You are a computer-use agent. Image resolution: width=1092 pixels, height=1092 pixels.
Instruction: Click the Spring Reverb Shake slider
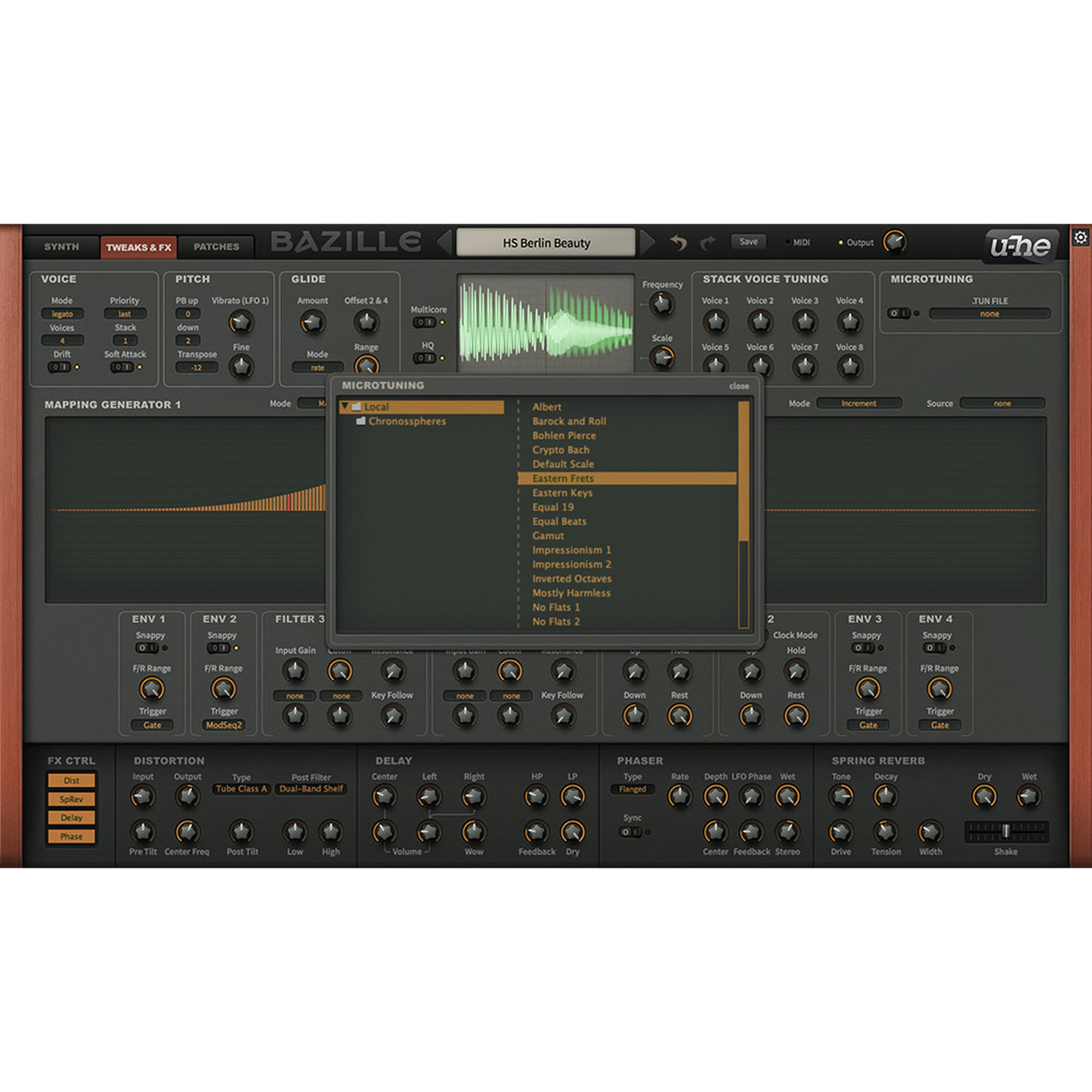[x=1006, y=831]
